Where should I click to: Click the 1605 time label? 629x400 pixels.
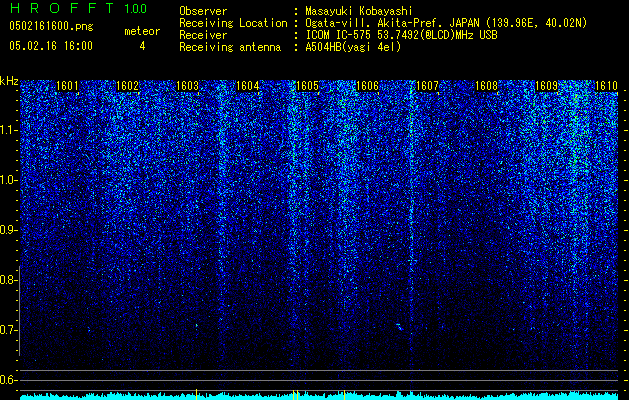[307, 86]
